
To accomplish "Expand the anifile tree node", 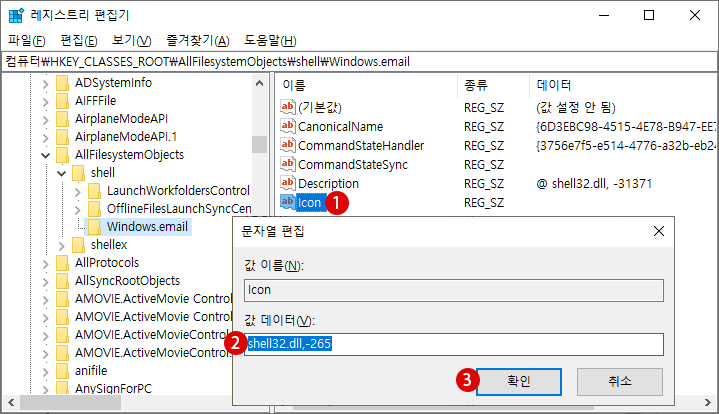I will tap(45, 371).
